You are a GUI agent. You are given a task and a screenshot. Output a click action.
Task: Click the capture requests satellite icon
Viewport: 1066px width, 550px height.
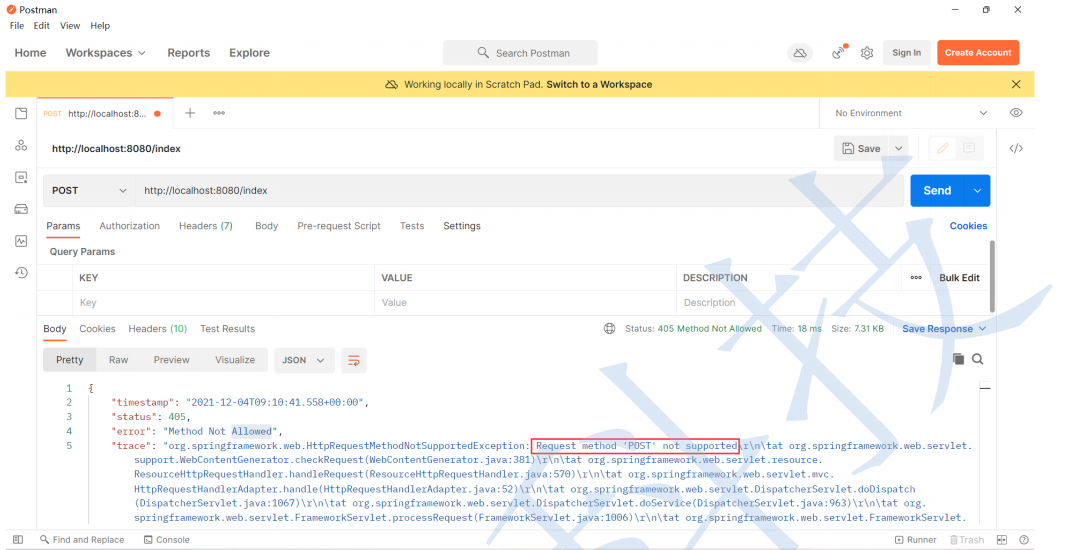(840, 52)
